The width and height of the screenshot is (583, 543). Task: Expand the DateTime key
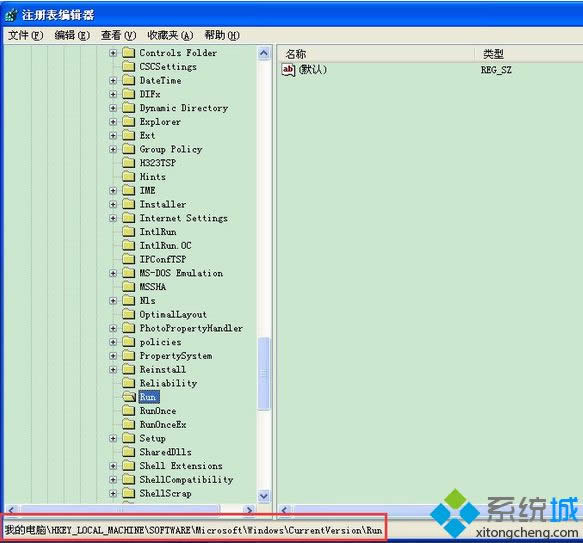(x=113, y=80)
